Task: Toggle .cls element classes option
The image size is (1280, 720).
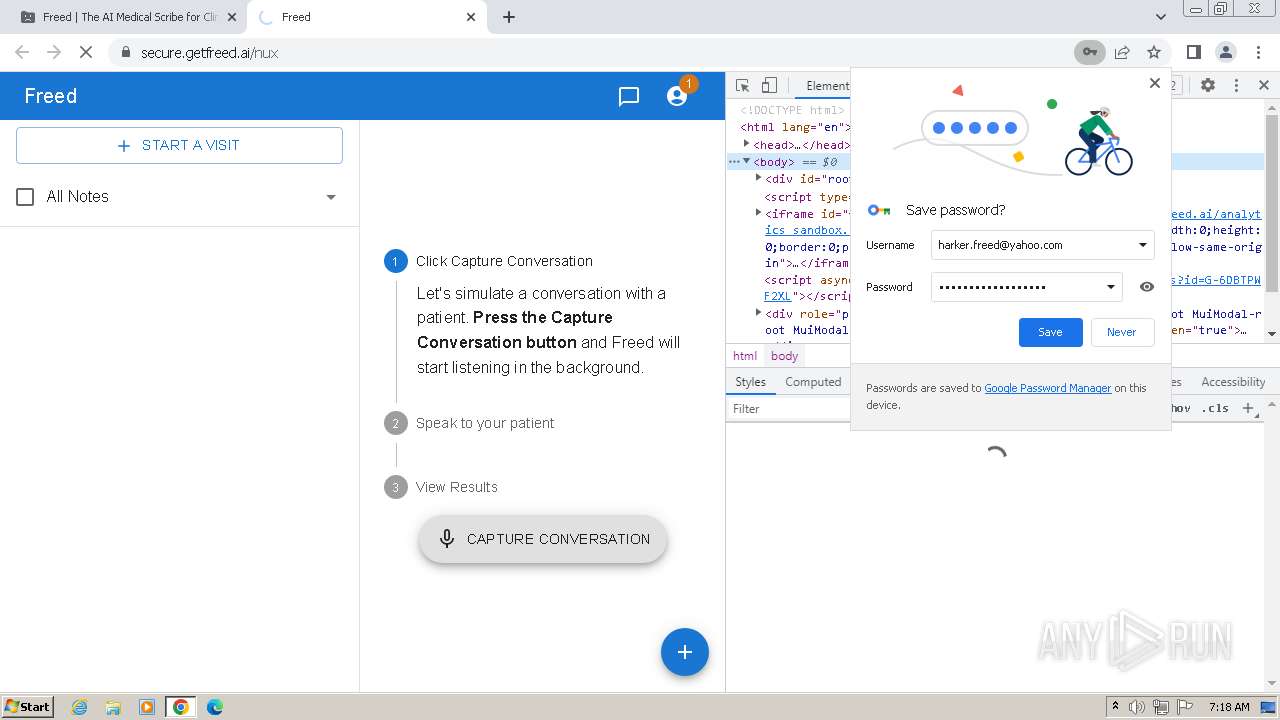Action: pos(1215,408)
